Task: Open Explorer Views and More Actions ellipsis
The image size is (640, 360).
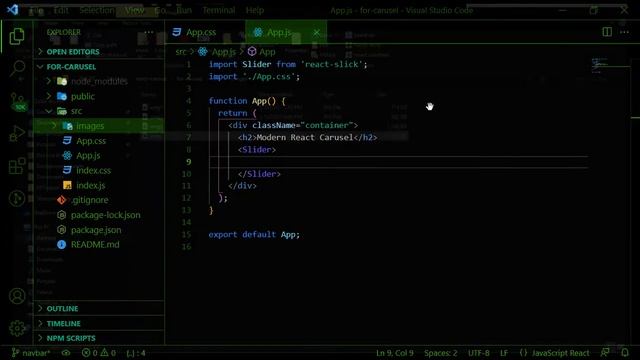Action: tap(149, 32)
